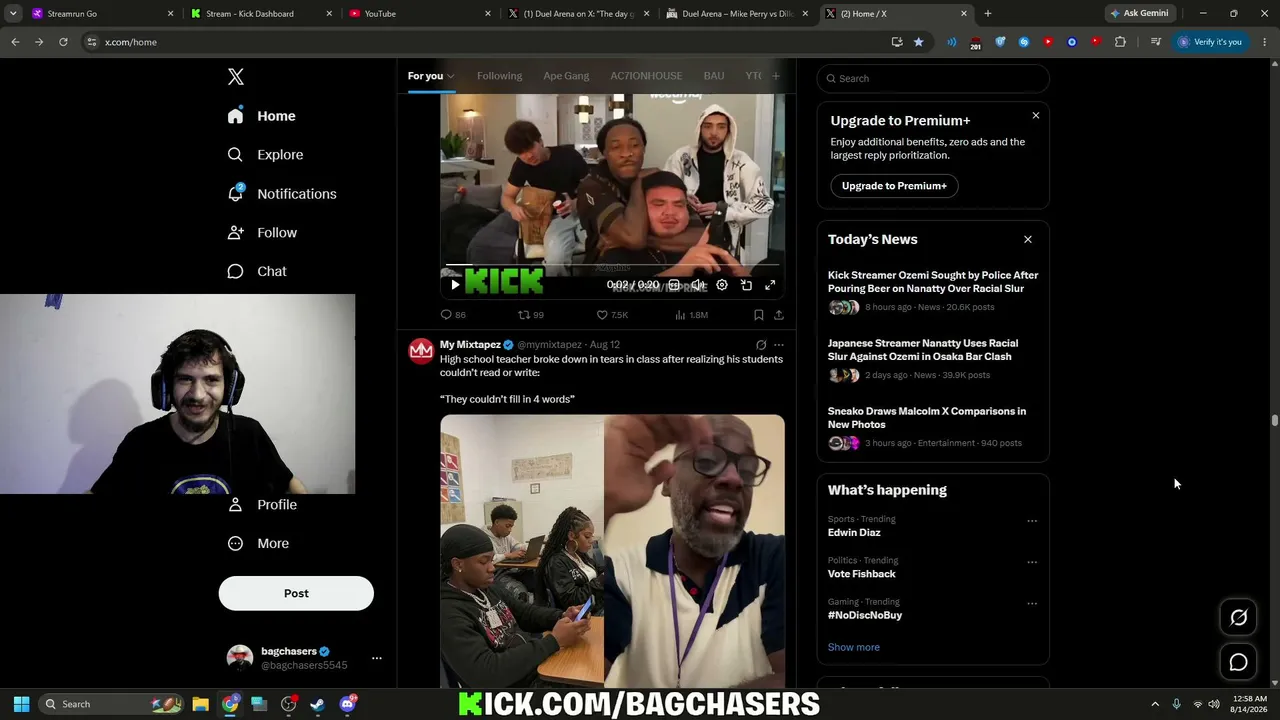Open Chrome media controls icon
The image size is (1280, 720).
coord(1156,42)
